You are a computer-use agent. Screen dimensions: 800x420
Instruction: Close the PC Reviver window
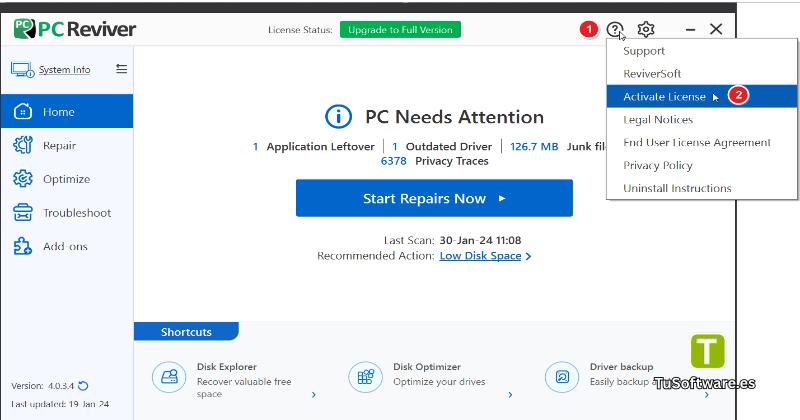point(716,29)
